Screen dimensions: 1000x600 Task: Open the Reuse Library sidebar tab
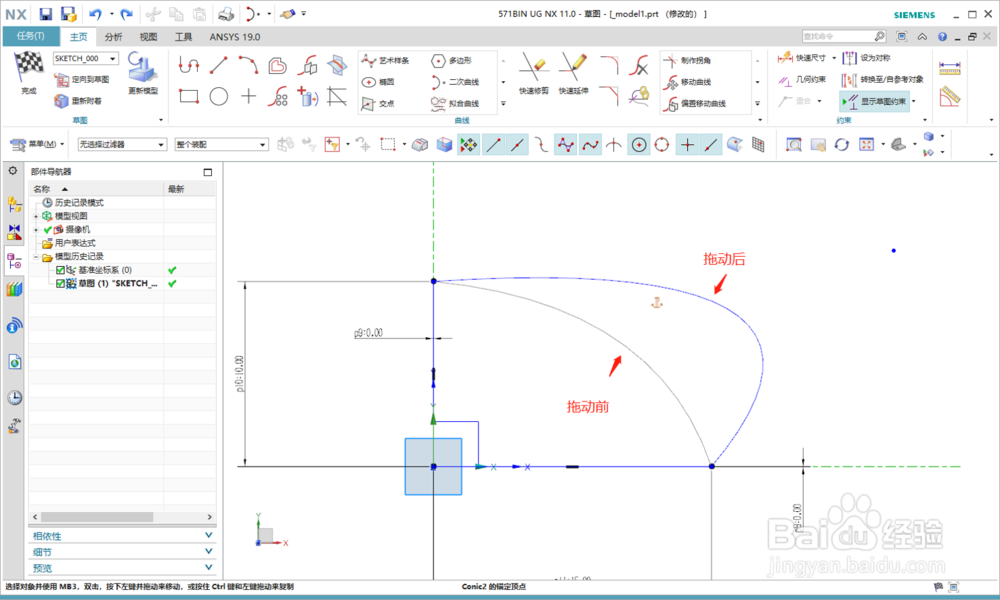14,289
